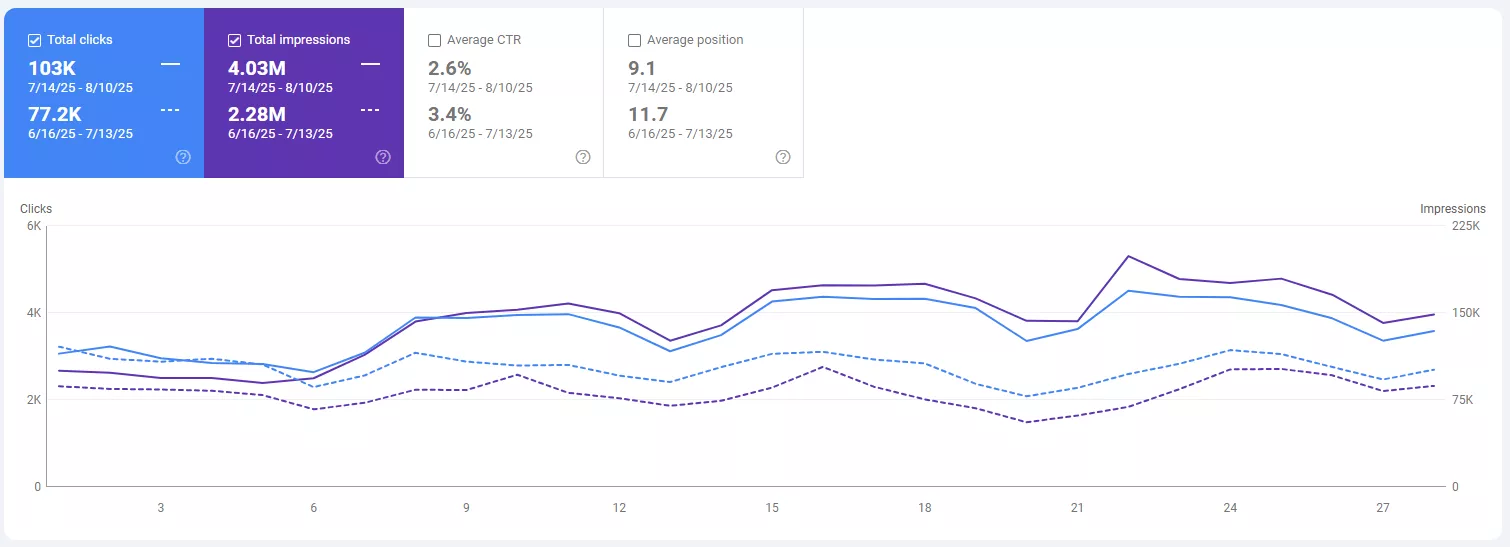Click the impressions peak at day 22

click(x=1128, y=256)
